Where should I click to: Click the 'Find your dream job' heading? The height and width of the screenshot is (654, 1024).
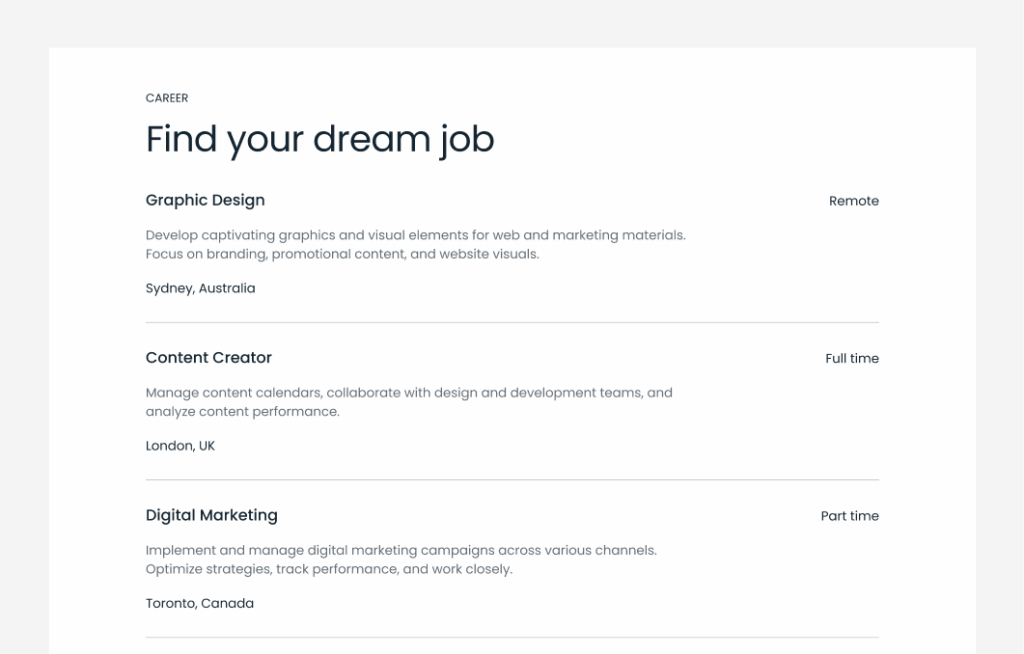320,139
